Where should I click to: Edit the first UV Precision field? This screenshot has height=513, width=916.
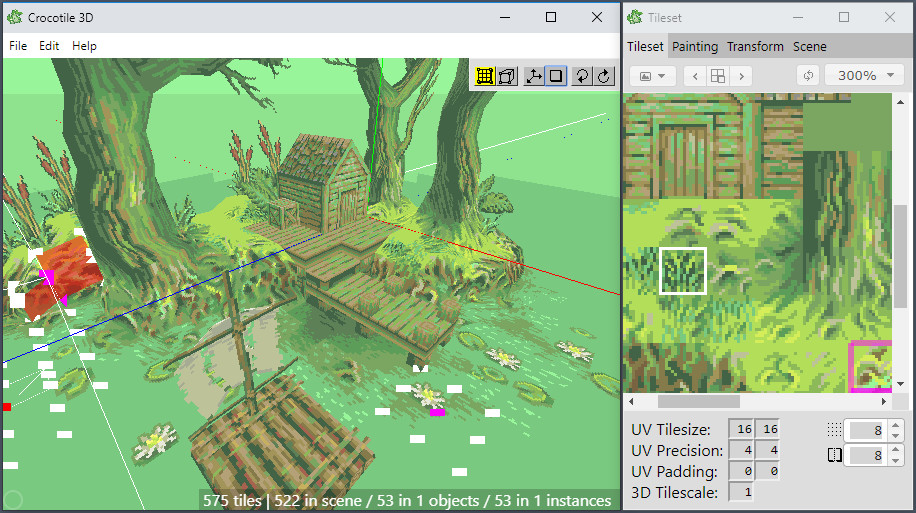741,450
